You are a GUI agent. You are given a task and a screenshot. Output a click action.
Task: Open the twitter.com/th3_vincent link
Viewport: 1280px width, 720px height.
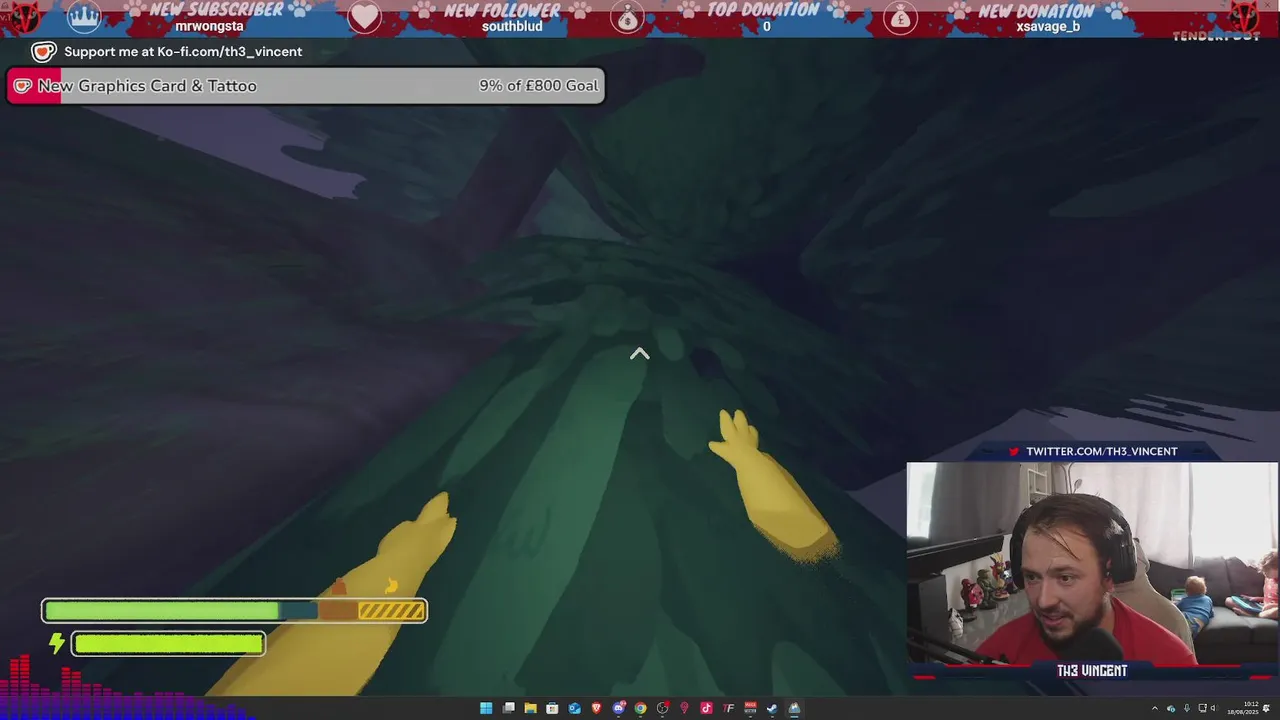(1102, 451)
